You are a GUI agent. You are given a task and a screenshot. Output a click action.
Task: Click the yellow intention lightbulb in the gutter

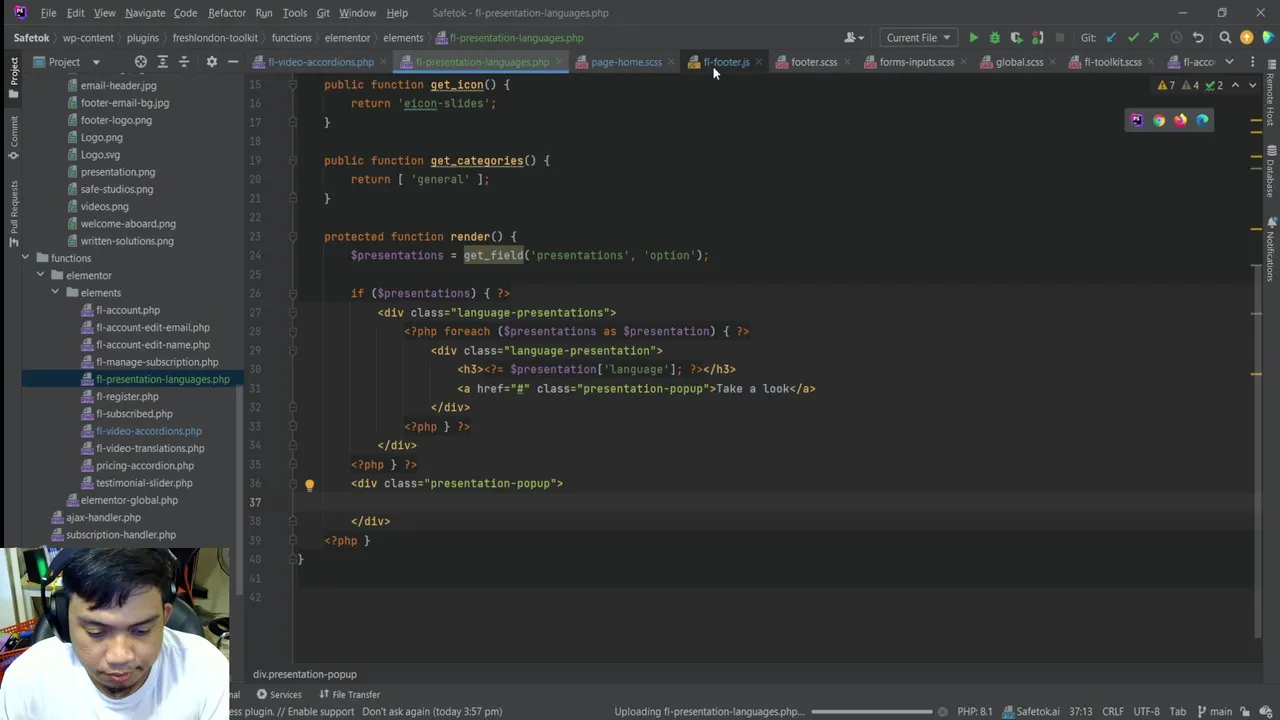(x=309, y=484)
